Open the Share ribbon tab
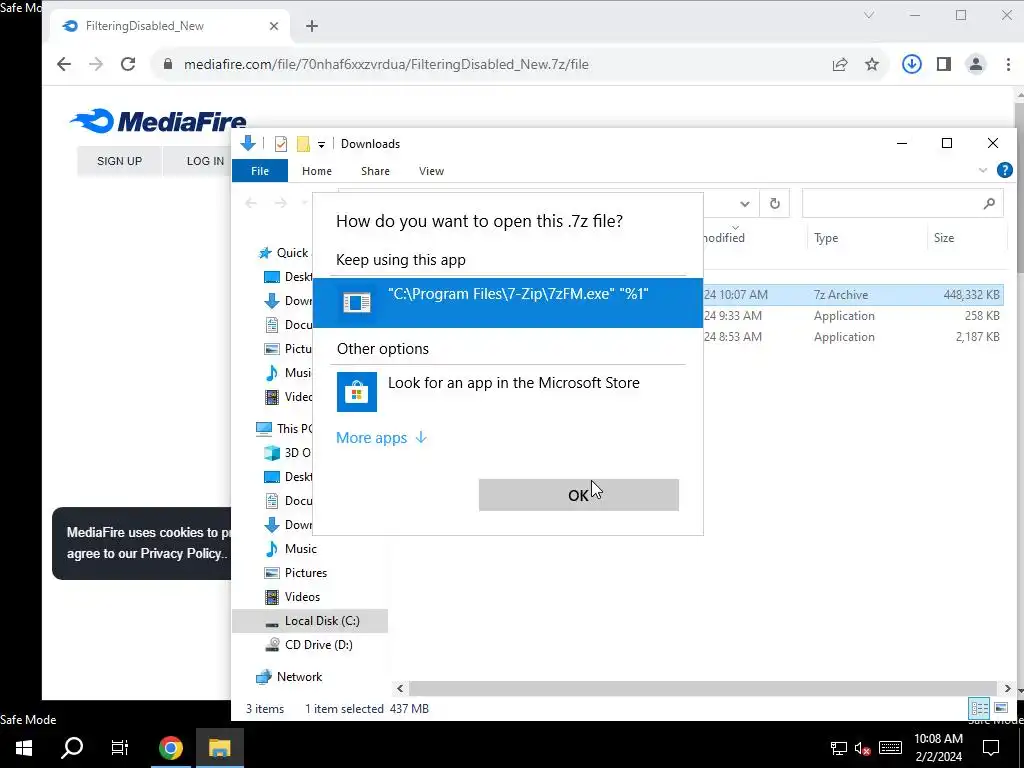Viewport: 1024px width, 768px height. pos(375,171)
